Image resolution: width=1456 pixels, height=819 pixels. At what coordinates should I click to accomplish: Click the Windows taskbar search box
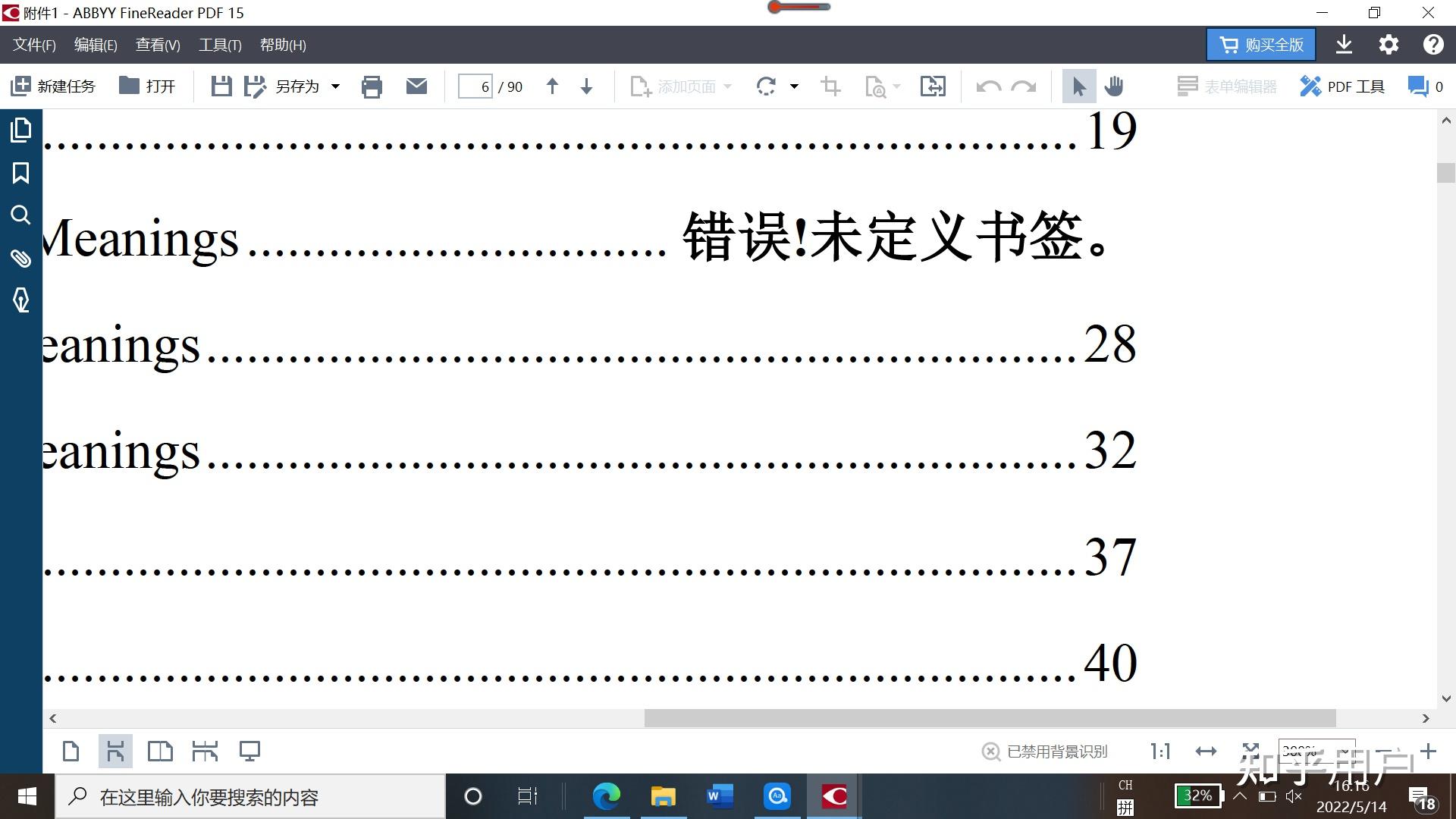click(x=250, y=797)
